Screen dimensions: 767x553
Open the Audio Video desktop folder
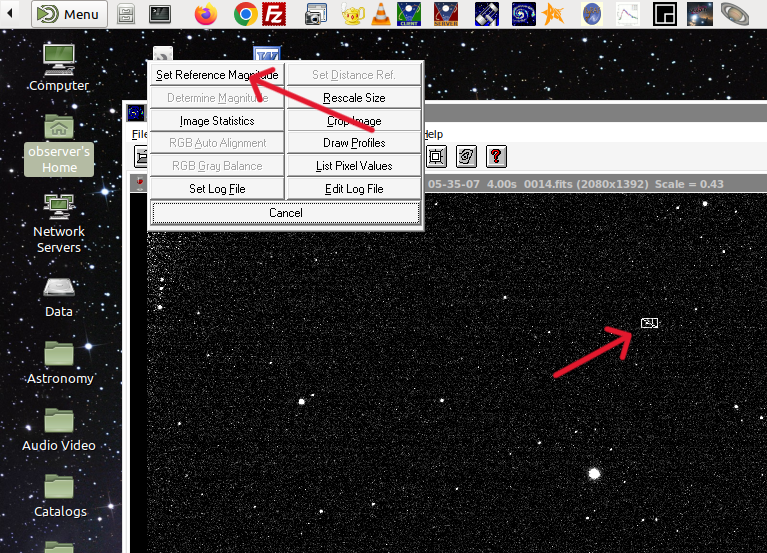[x=59, y=430]
